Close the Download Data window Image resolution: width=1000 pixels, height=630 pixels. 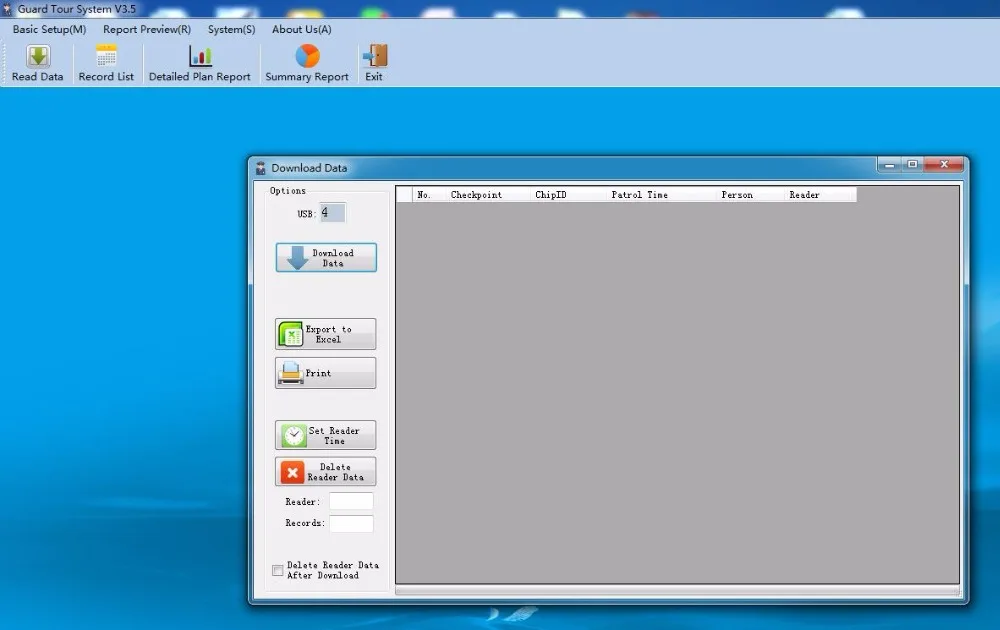point(945,165)
